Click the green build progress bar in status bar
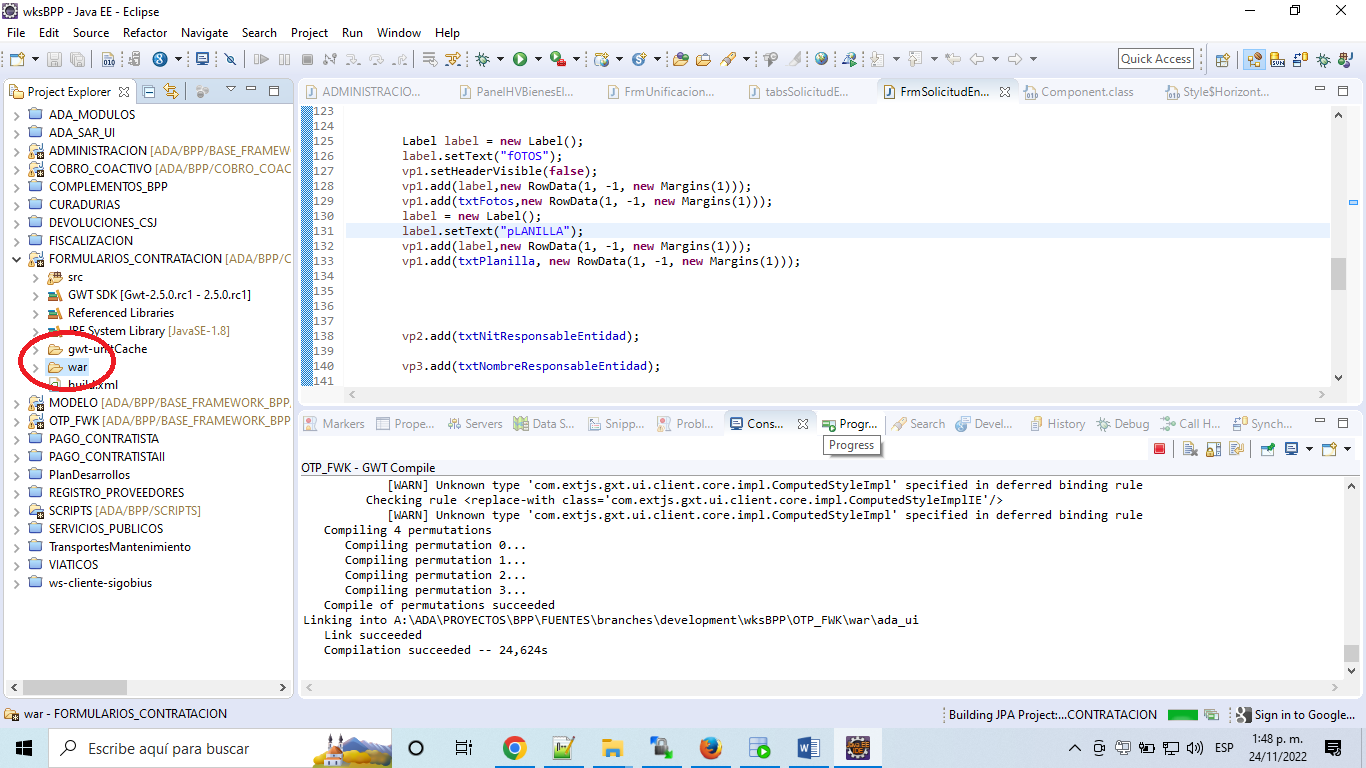Viewport: 1366px width, 768px height. (x=1182, y=715)
